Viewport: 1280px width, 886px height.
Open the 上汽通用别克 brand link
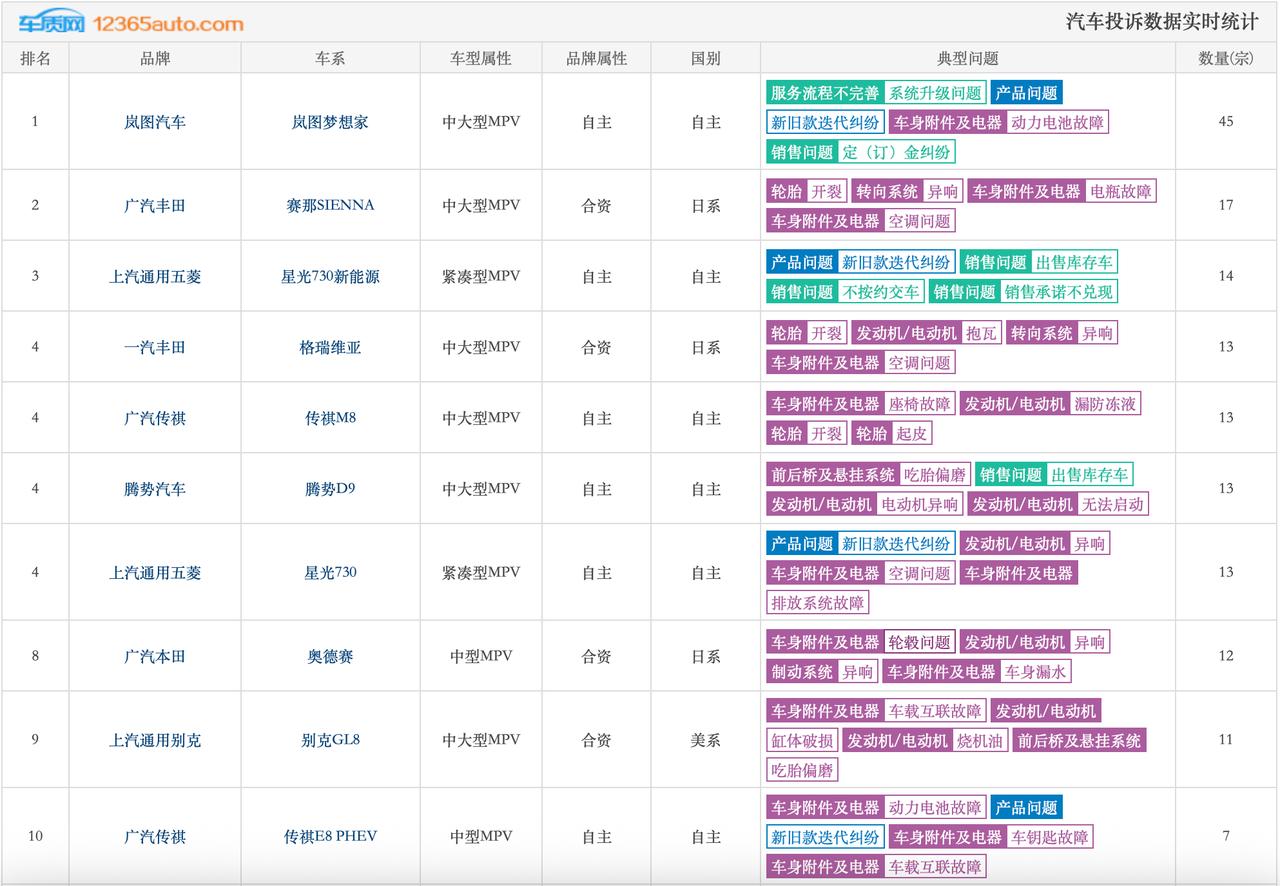[155, 740]
